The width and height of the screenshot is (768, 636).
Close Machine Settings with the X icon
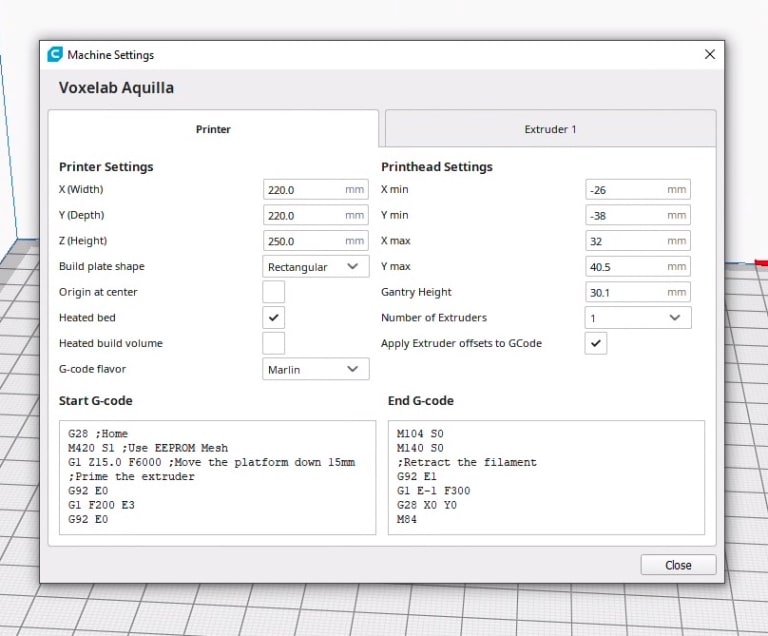pos(710,54)
